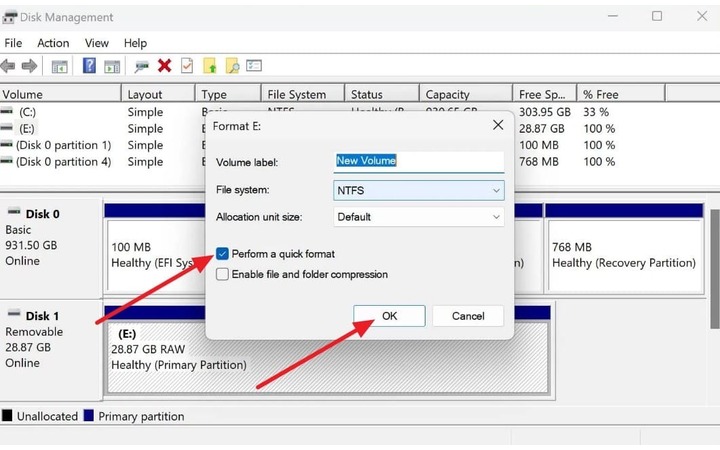Click the list settings toolbar icon
The width and height of the screenshot is (720, 450).
254,66
